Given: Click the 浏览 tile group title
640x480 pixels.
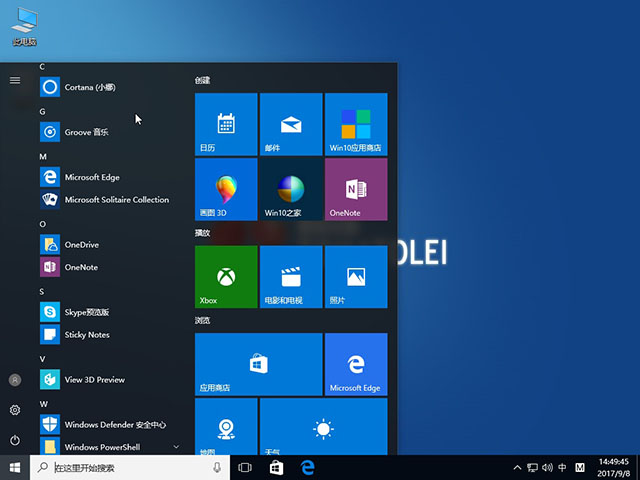Looking at the screenshot, I should click(x=202, y=320).
